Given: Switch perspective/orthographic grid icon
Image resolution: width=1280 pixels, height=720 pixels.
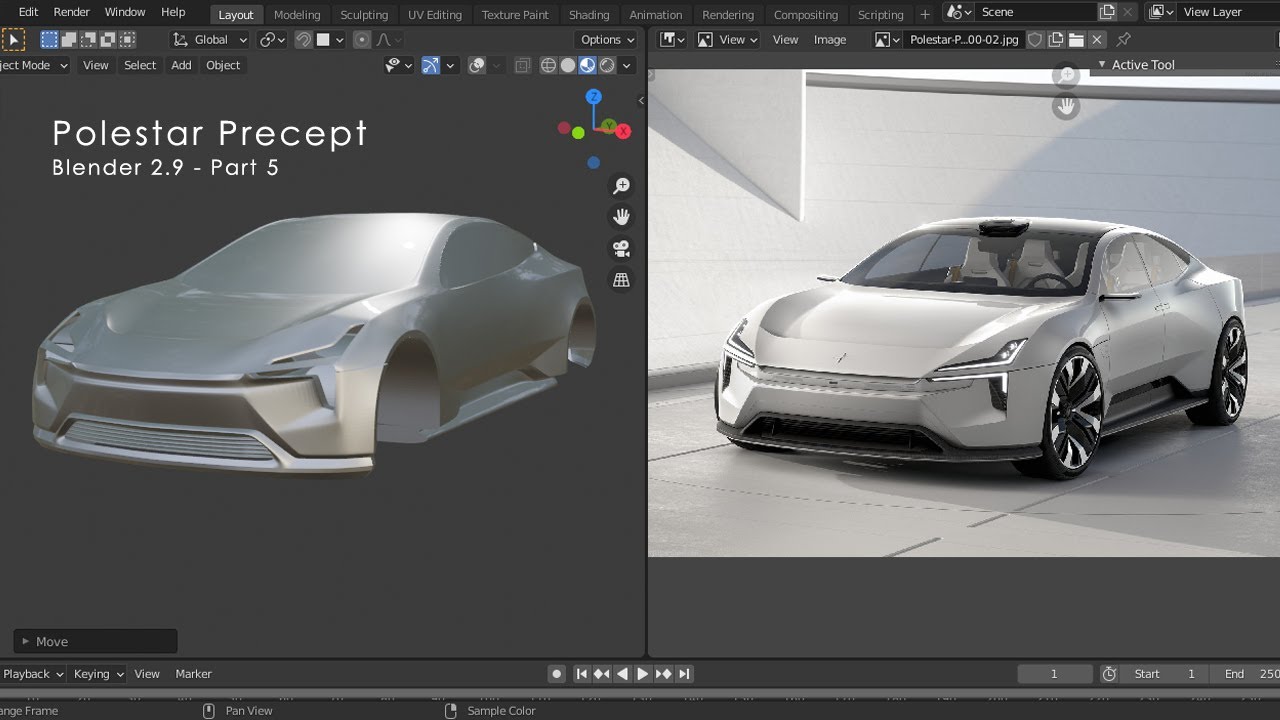Looking at the screenshot, I should point(621,281).
